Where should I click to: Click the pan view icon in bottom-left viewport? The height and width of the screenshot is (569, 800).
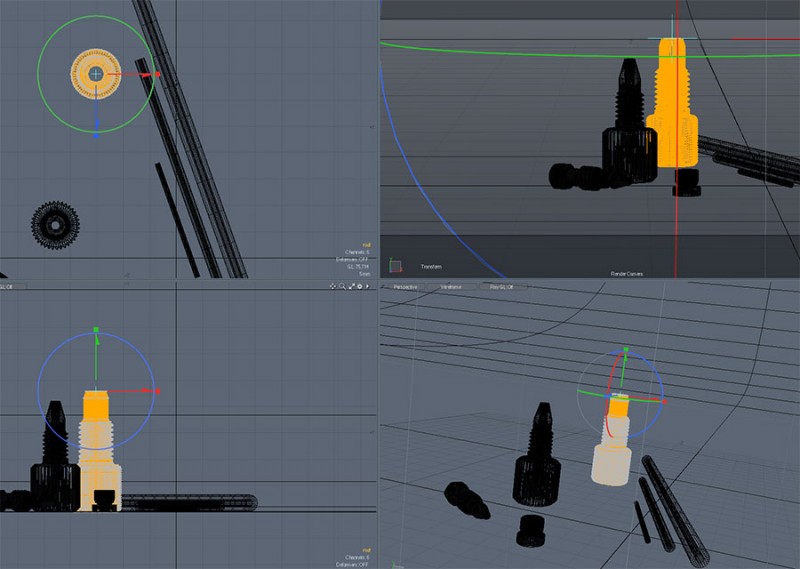(x=333, y=286)
